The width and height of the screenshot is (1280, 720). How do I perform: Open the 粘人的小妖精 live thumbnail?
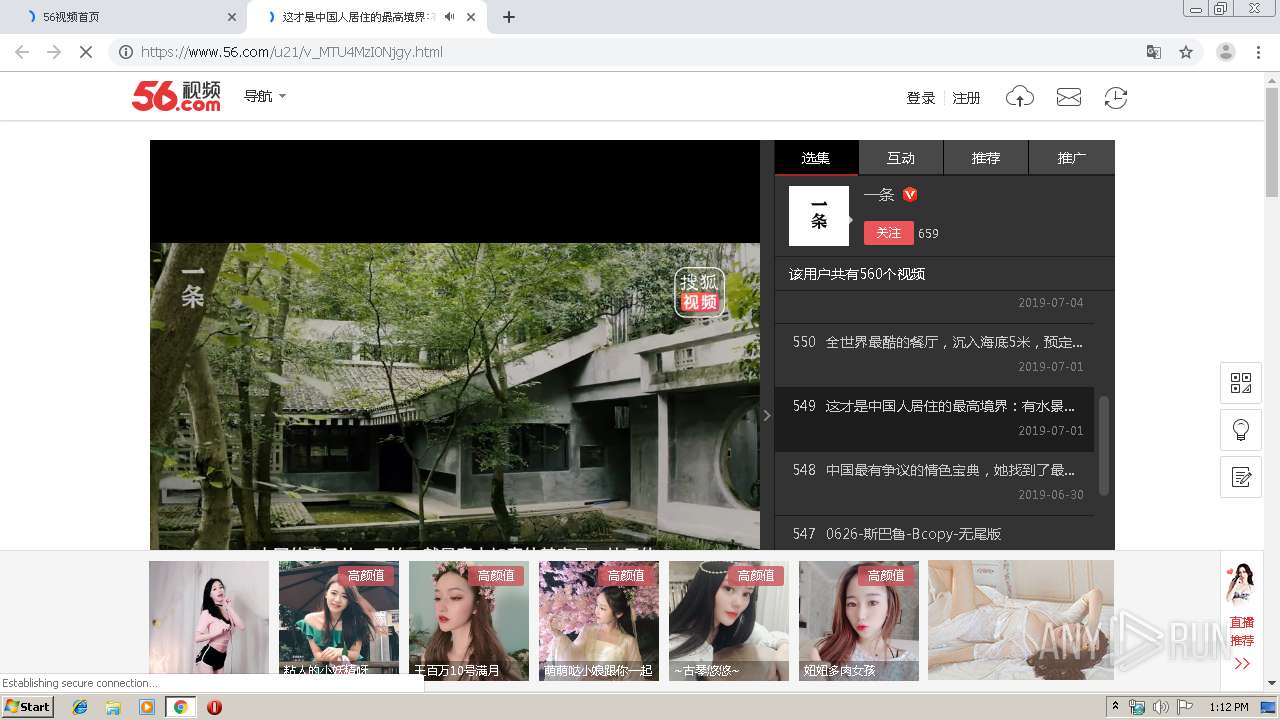click(339, 621)
